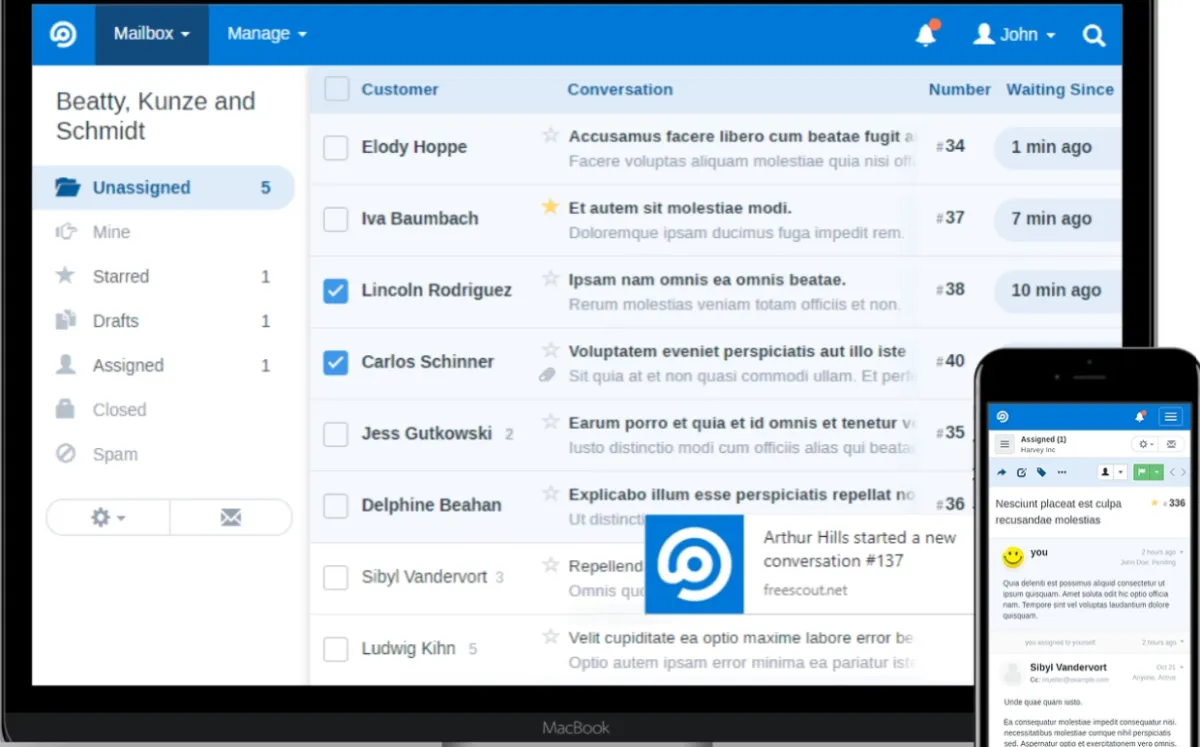Check the Sibyl Vandervort row checkbox

pyautogui.click(x=336, y=577)
